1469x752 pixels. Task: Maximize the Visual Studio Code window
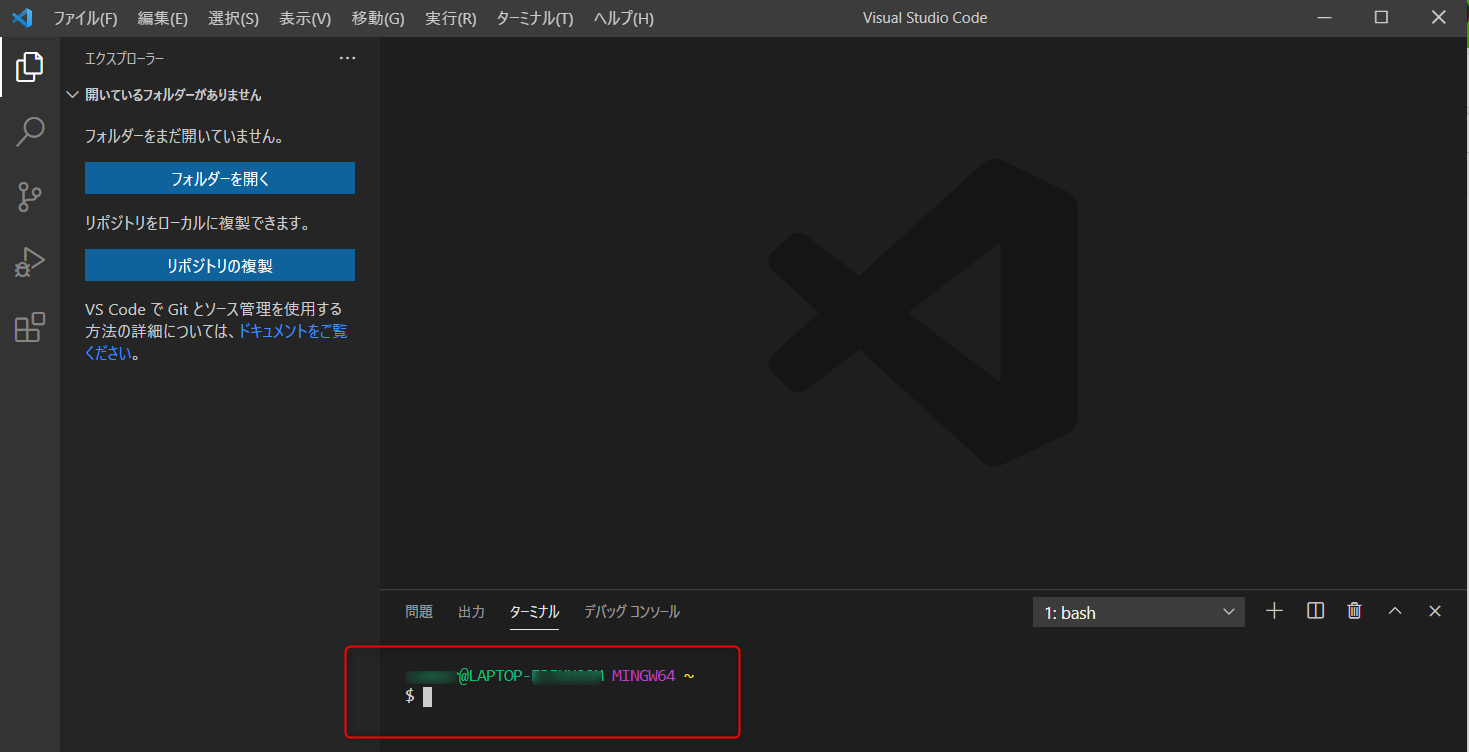click(x=1381, y=18)
